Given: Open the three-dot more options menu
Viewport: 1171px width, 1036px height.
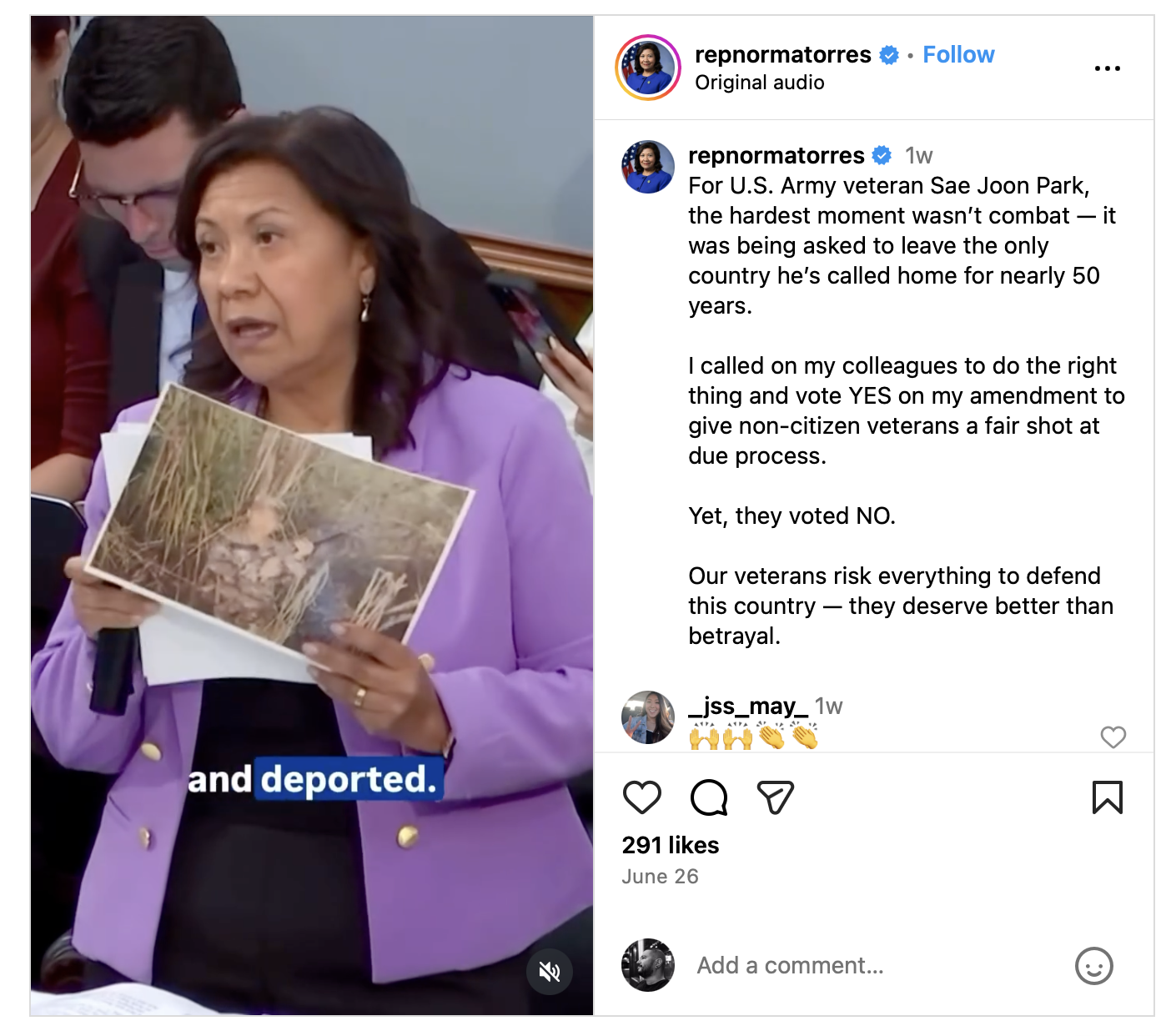Looking at the screenshot, I should point(1108,68).
